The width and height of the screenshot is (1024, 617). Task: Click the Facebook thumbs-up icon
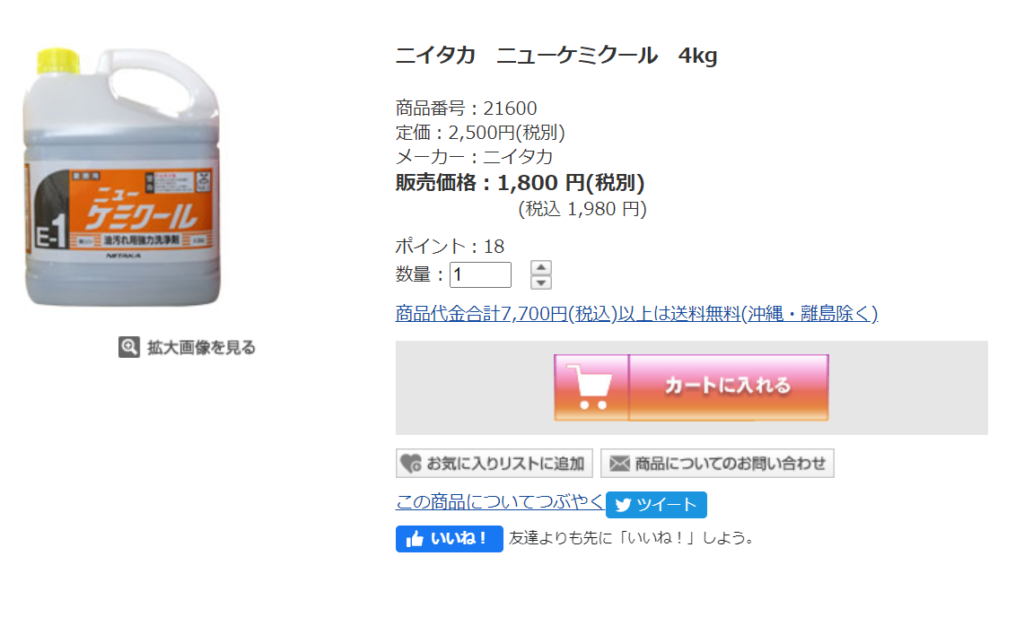(x=415, y=539)
